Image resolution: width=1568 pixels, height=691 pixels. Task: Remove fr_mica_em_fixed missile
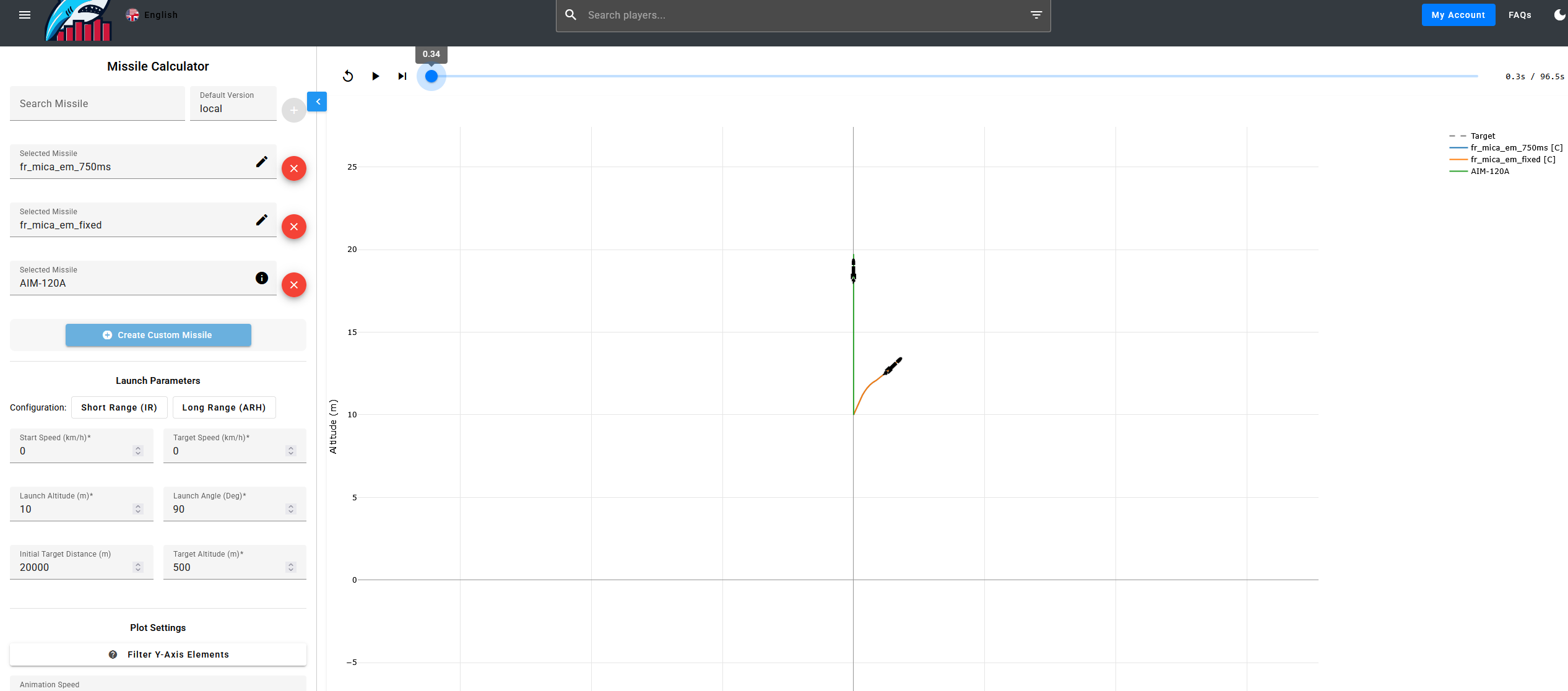pos(294,227)
